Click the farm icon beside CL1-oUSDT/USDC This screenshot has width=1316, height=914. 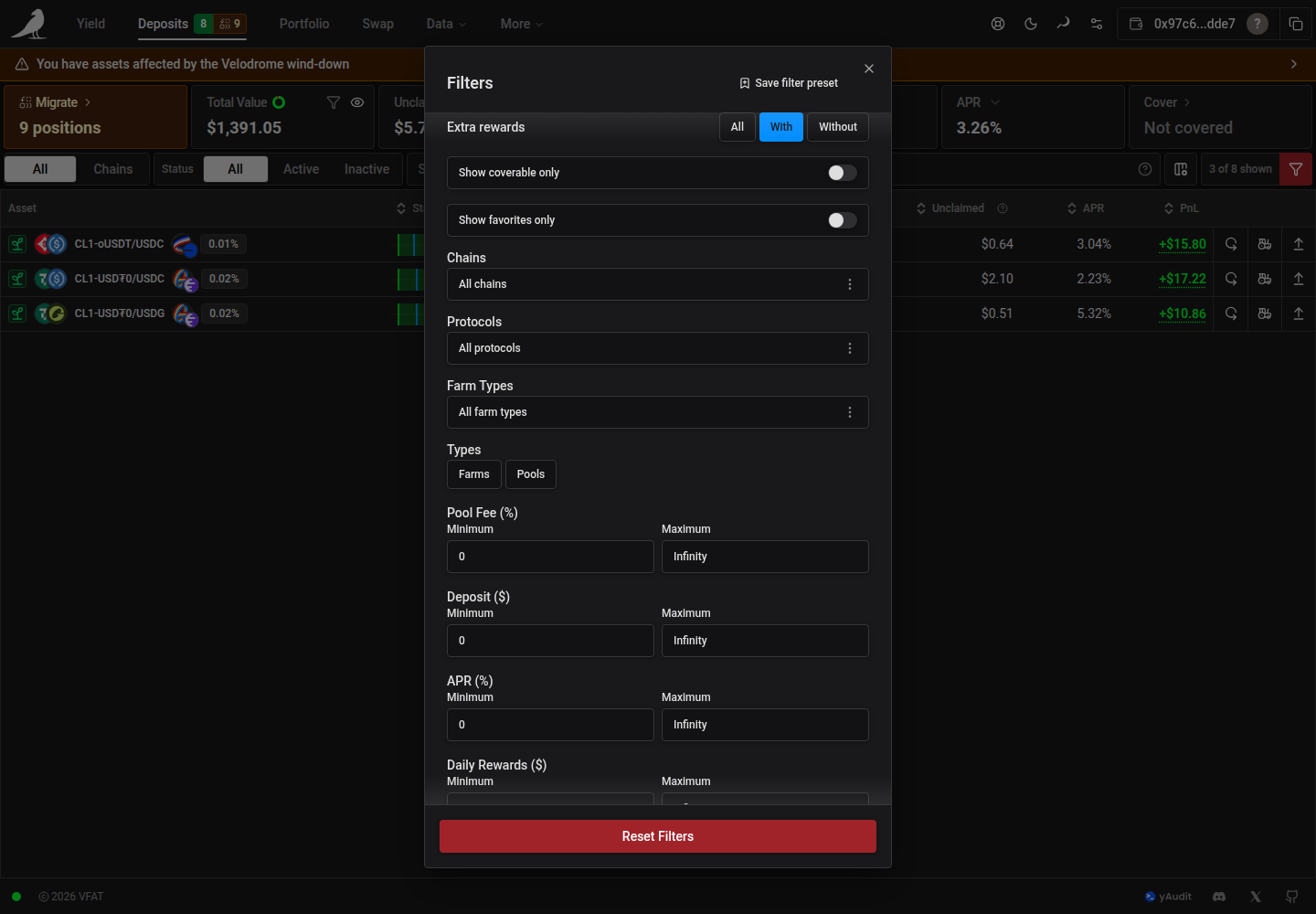click(17, 244)
